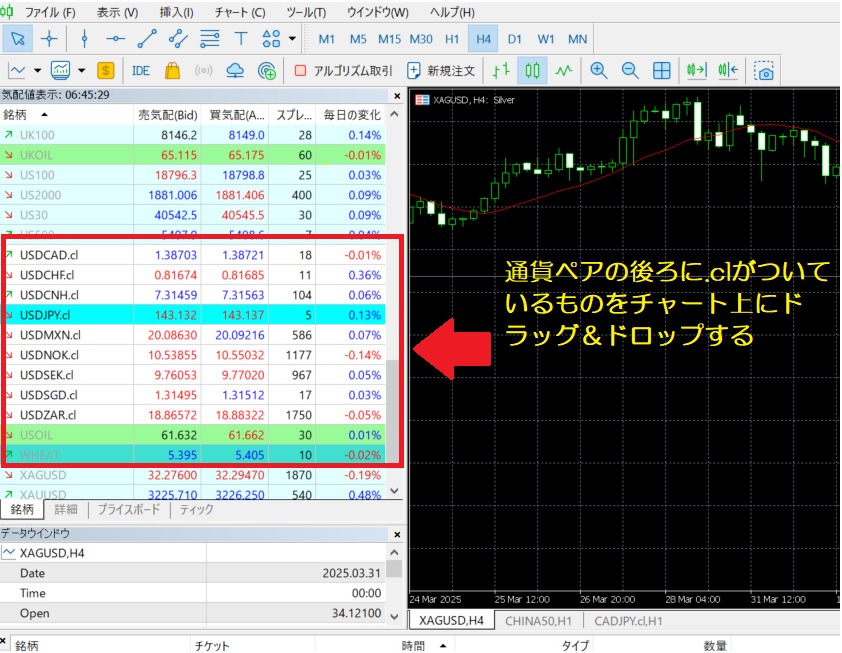Activate the crosshair tool
This screenshot has height=653, width=842.
(x=49, y=39)
